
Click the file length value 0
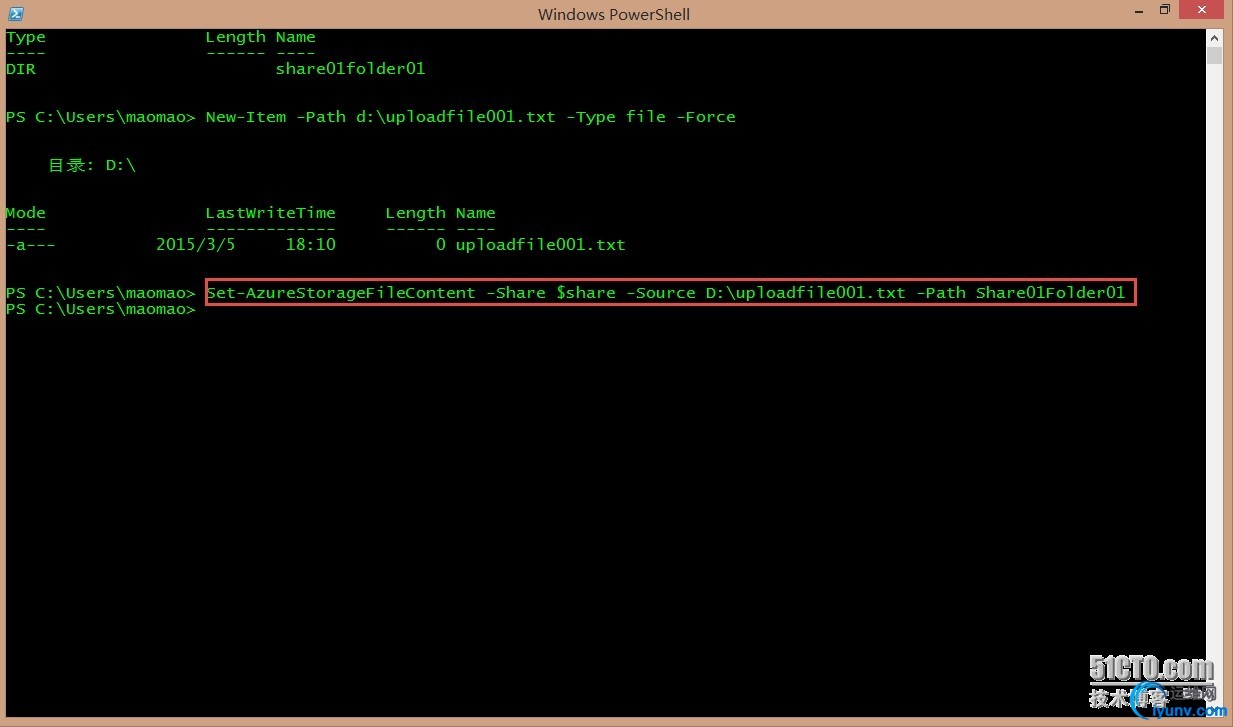tap(440, 245)
